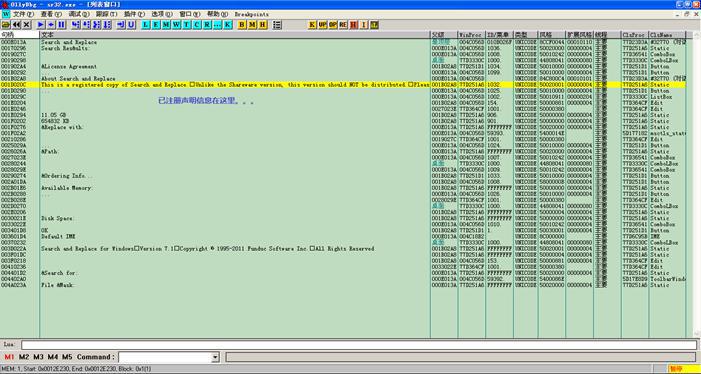Open the Log window with L icon
Image resolution: width=701 pixels, height=374 pixels.
pos(146,25)
